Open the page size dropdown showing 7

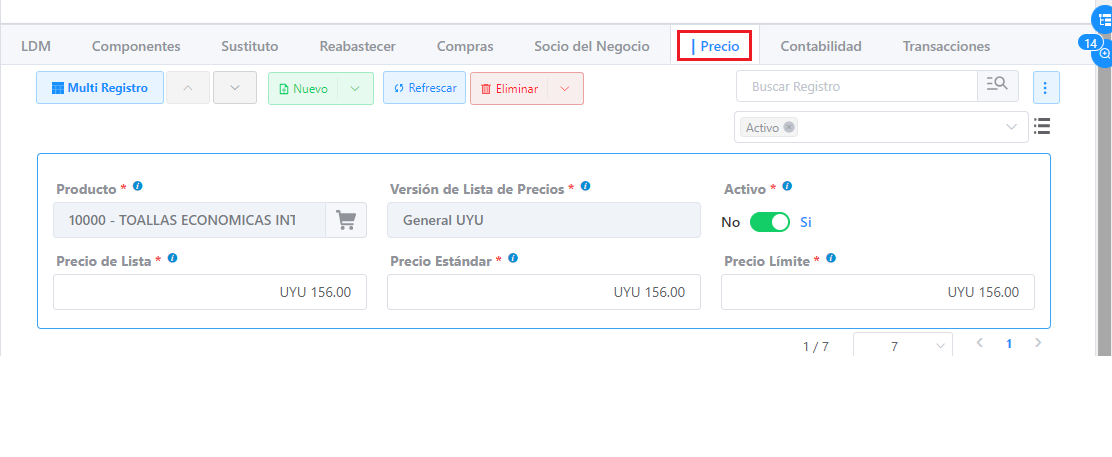pos(902,345)
